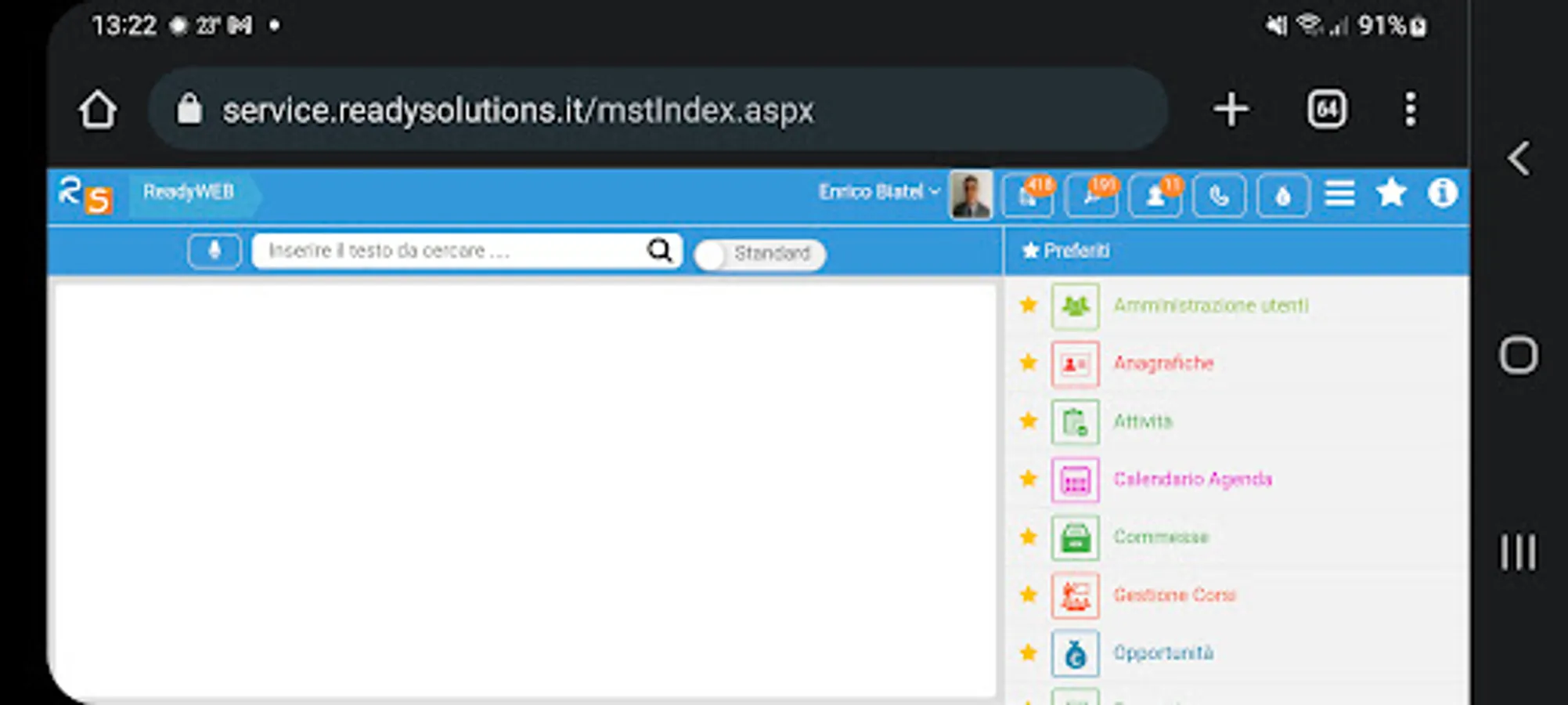Screen dimensions: 1568x705
Task: Tap the Android back navigation button
Action: (1519, 159)
